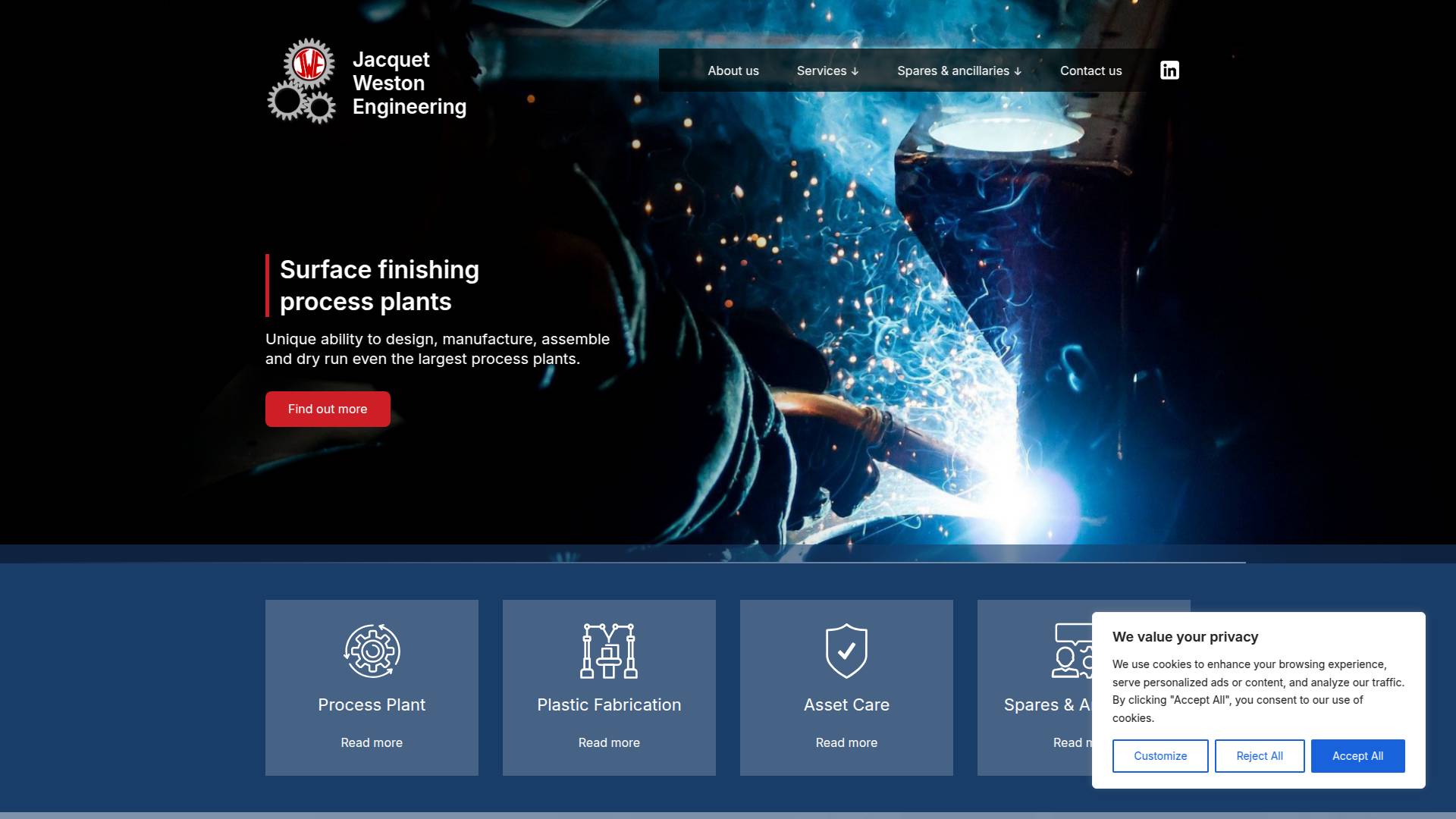The height and width of the screenshot is (819, 1456).
Task: Click the Asset Care shield icon
Action: click(846, 651)
